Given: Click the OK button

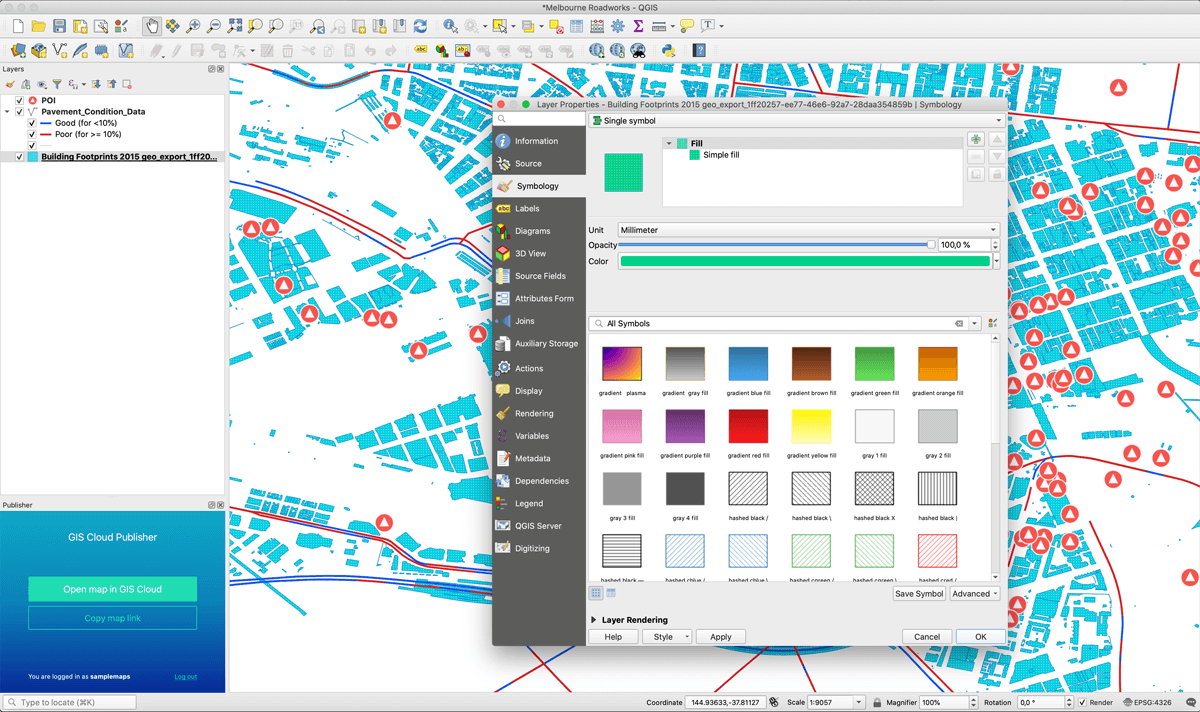Looking at the screenshot, I should click(x=980, y=637).
